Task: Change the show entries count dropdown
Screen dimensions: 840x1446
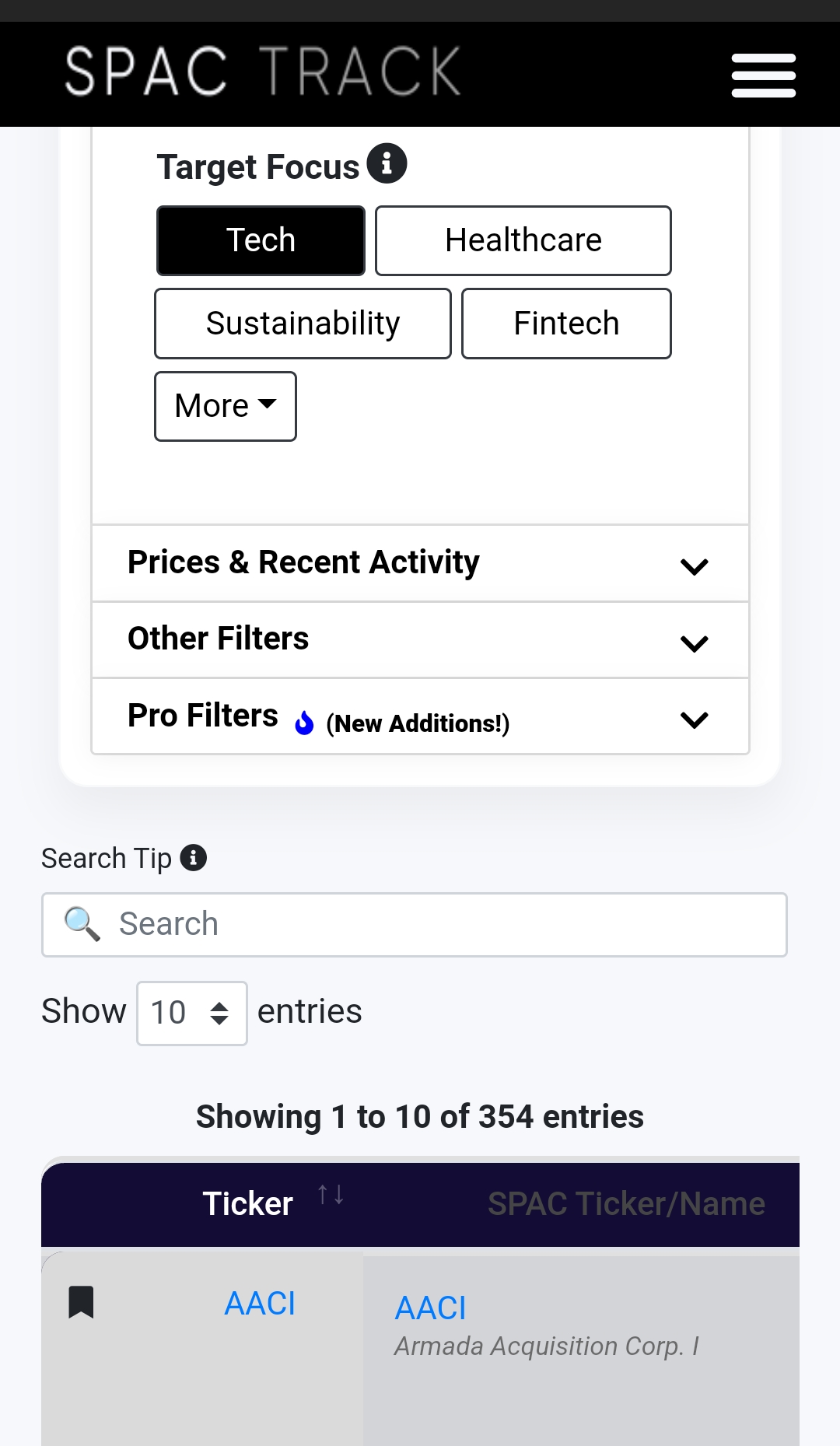Action: (x=192, y=1013)
